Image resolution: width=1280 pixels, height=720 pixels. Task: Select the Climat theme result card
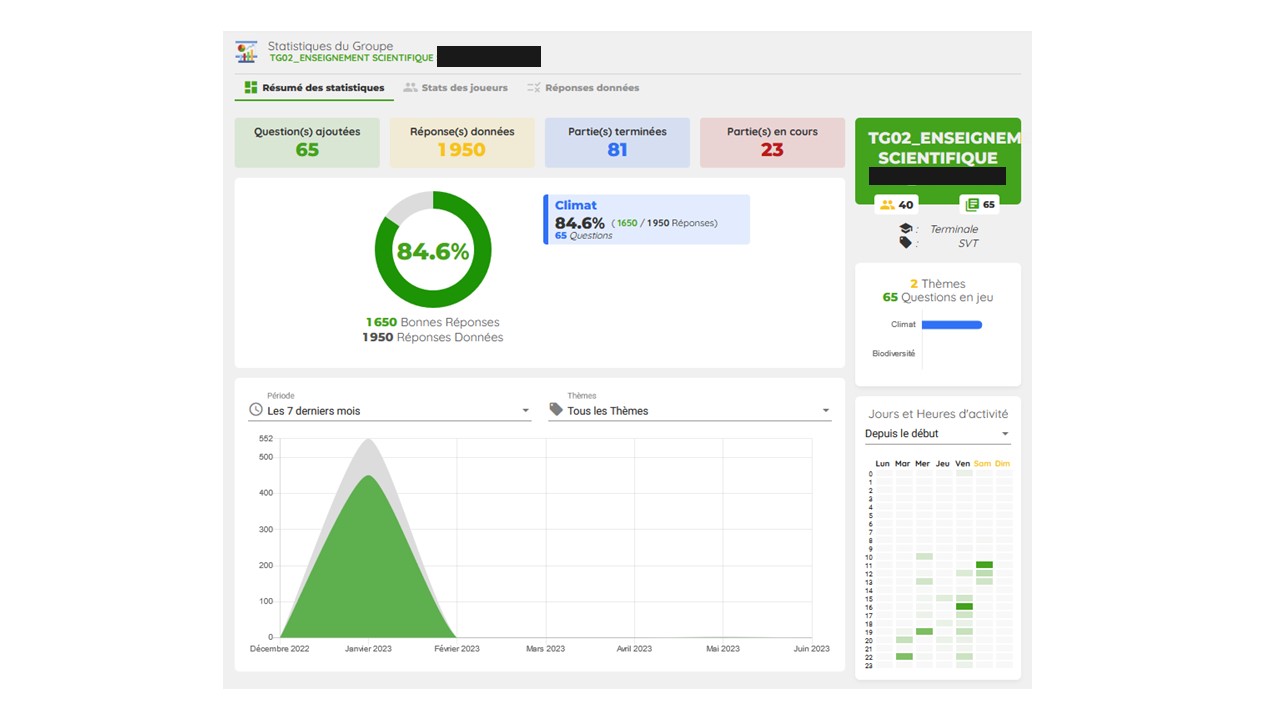[647, 219]
